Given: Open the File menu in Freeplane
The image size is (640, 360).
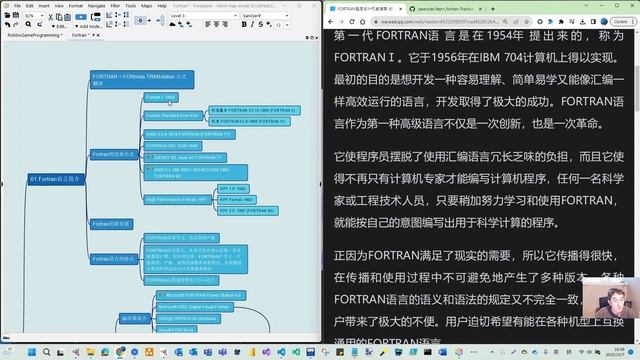Looking at the screenshot, I should (17, 6).
